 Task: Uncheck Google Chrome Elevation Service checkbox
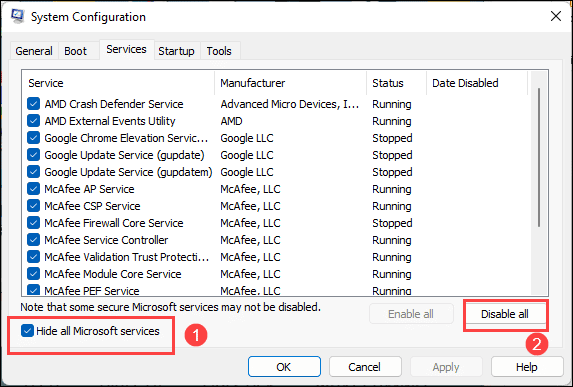33,138
